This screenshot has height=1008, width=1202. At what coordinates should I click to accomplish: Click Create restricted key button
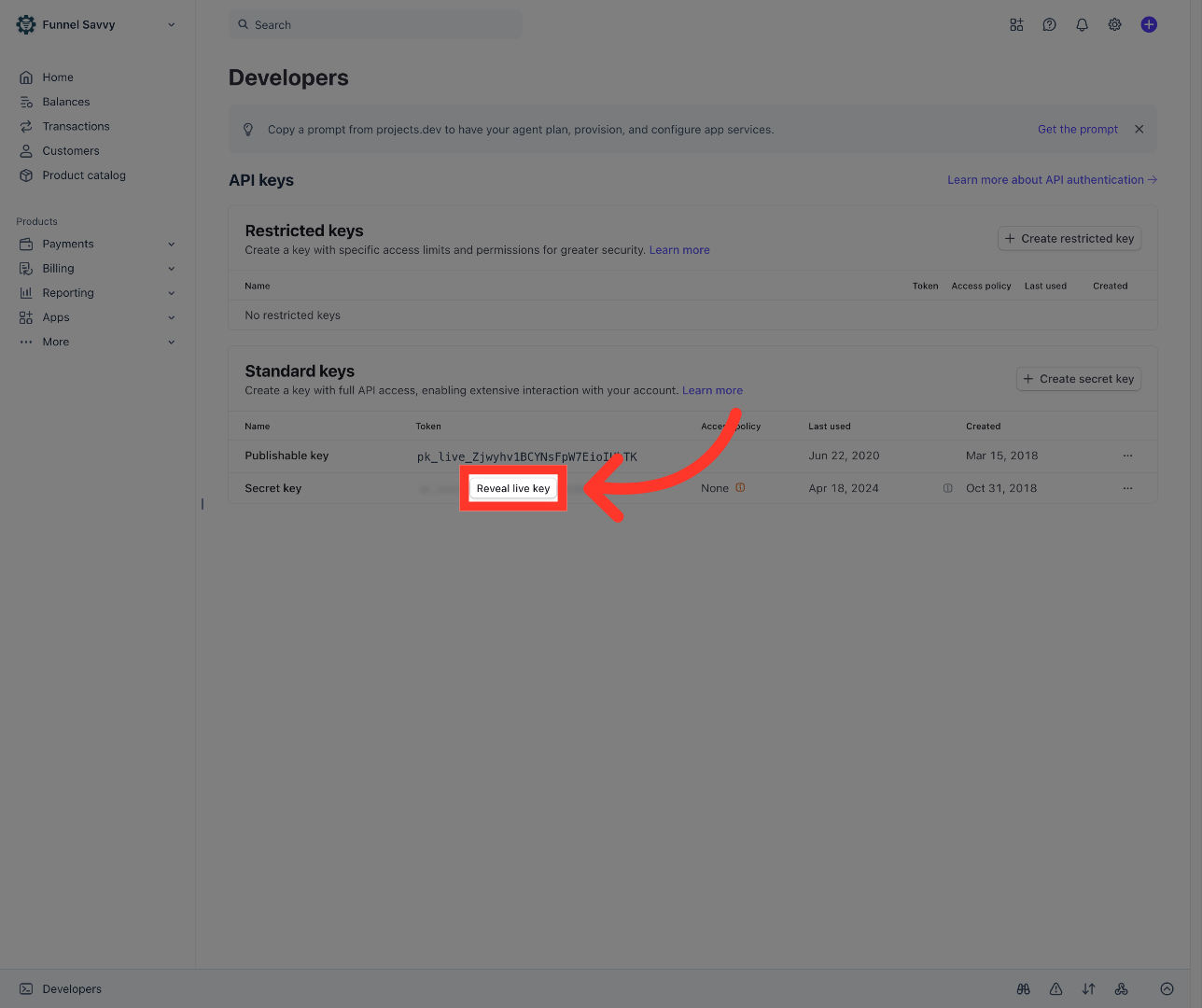tap(1069, 239)
